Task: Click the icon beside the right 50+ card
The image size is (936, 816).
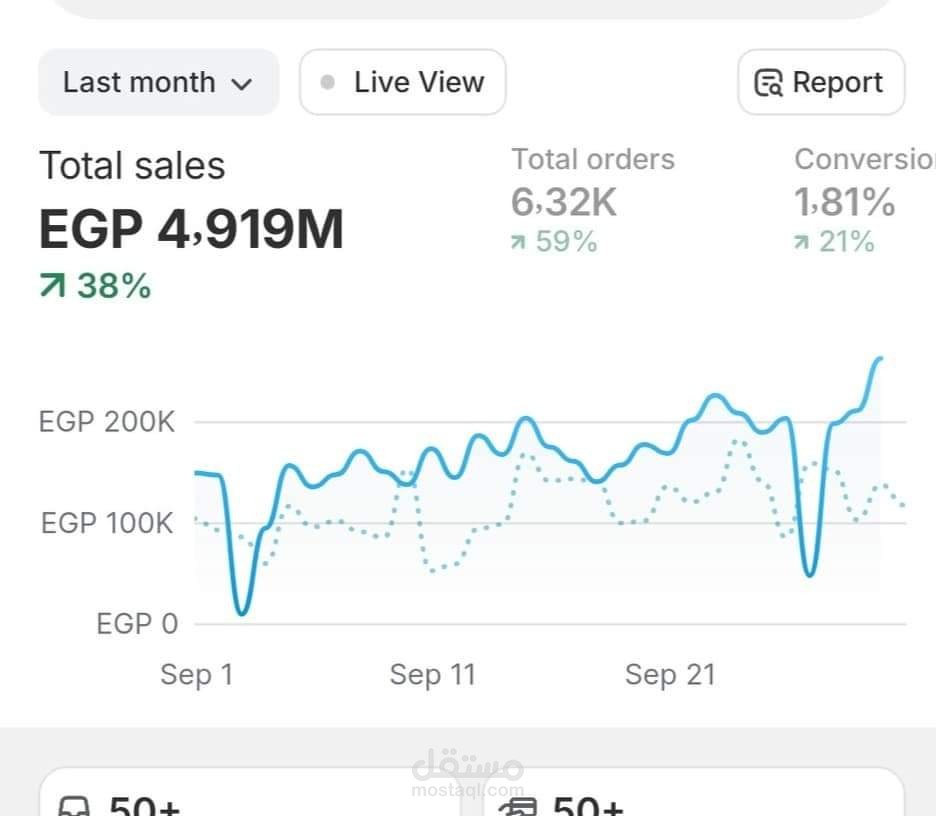Action: 518,807
